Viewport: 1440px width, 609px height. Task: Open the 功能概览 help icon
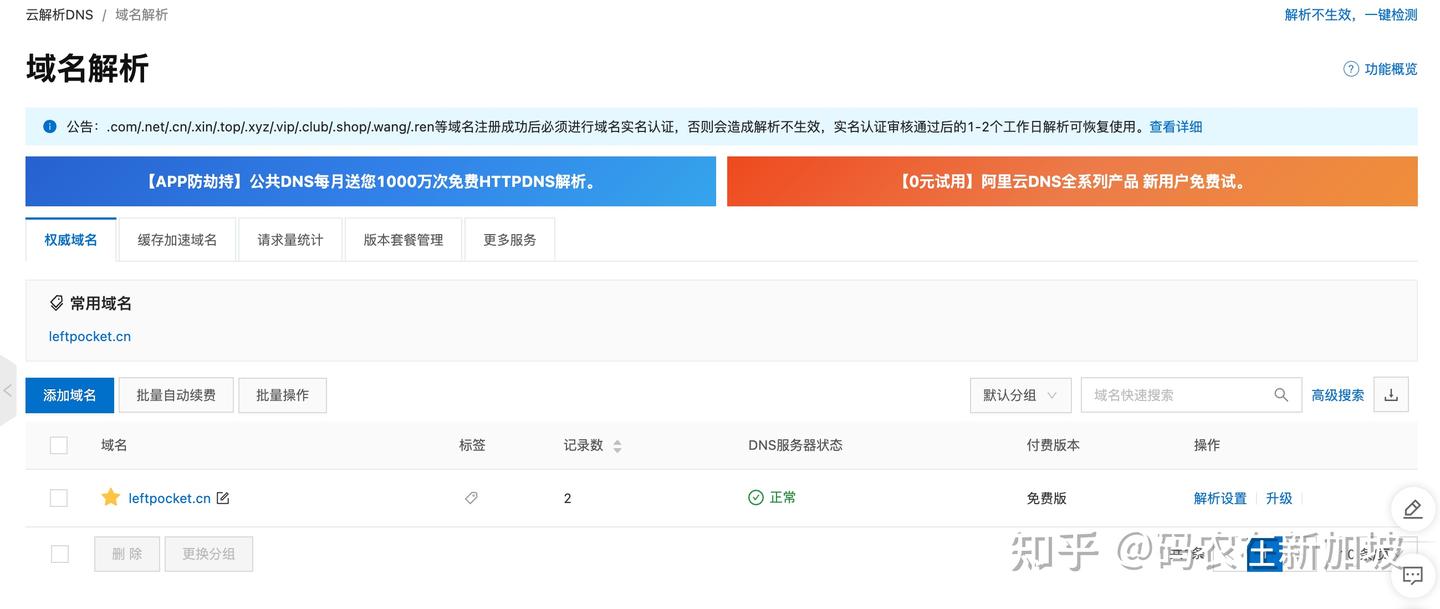tap(1351, 69)
